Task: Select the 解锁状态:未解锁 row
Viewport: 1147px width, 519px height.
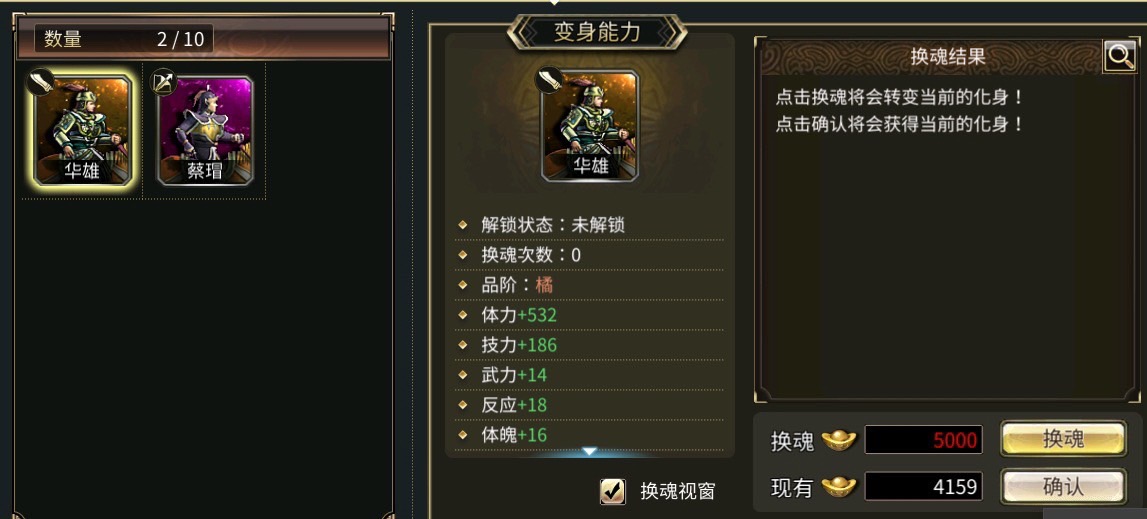Action: pos(590,225)
